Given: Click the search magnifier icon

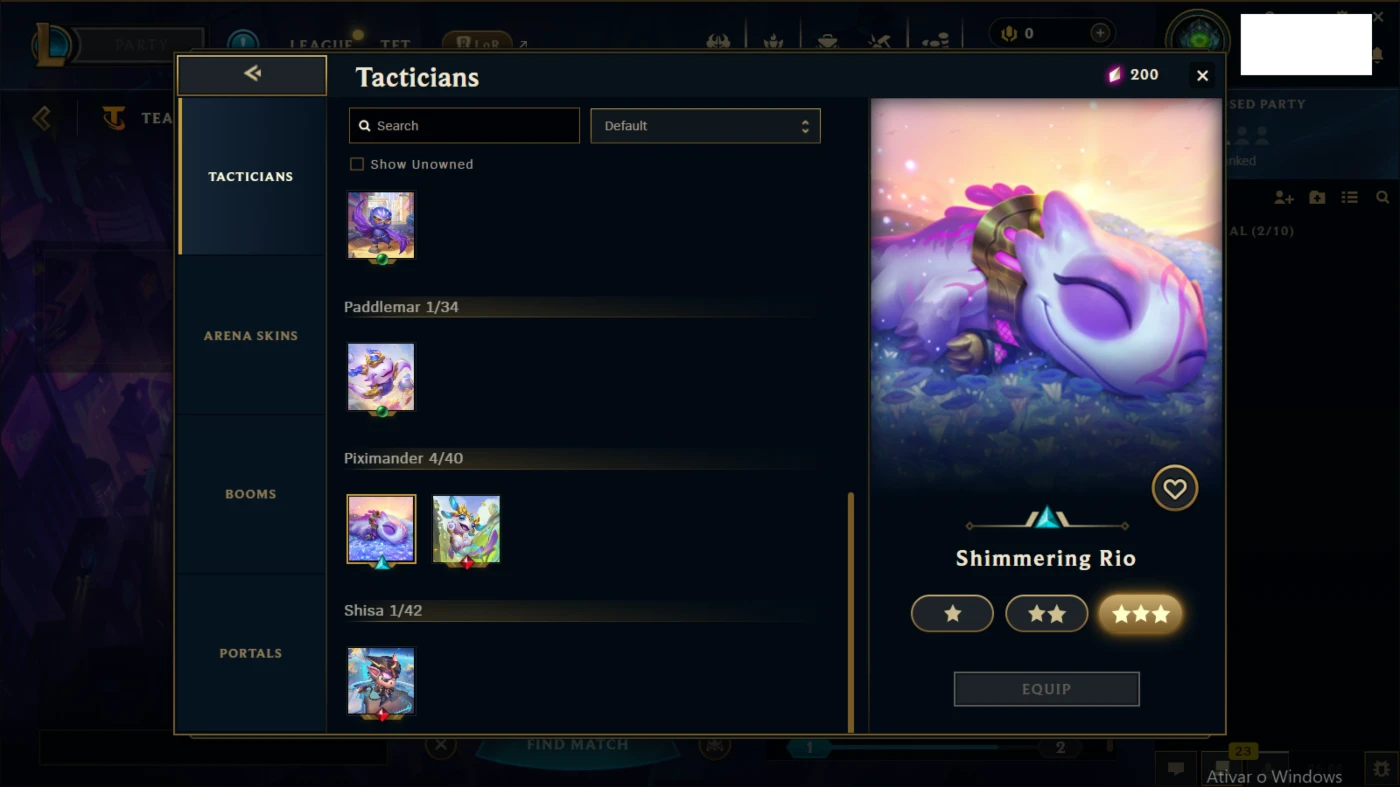Looking at the screenshot, I should point(364,126).
